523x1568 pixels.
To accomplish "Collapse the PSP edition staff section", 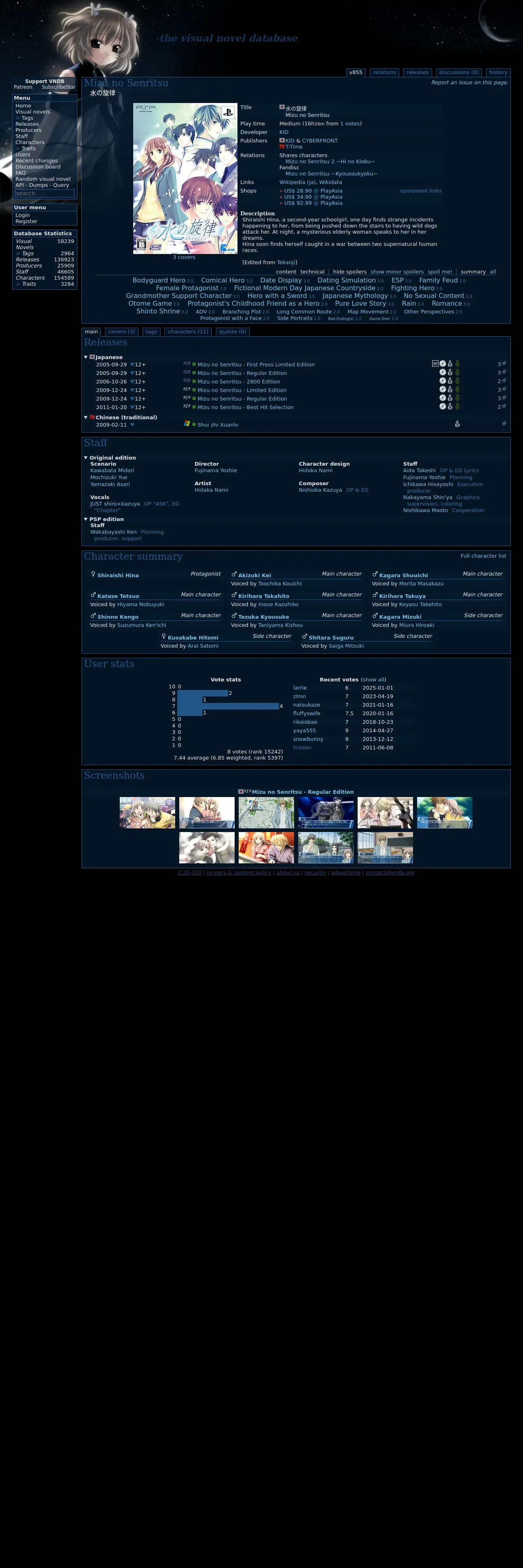I will [x=86, y=519].
